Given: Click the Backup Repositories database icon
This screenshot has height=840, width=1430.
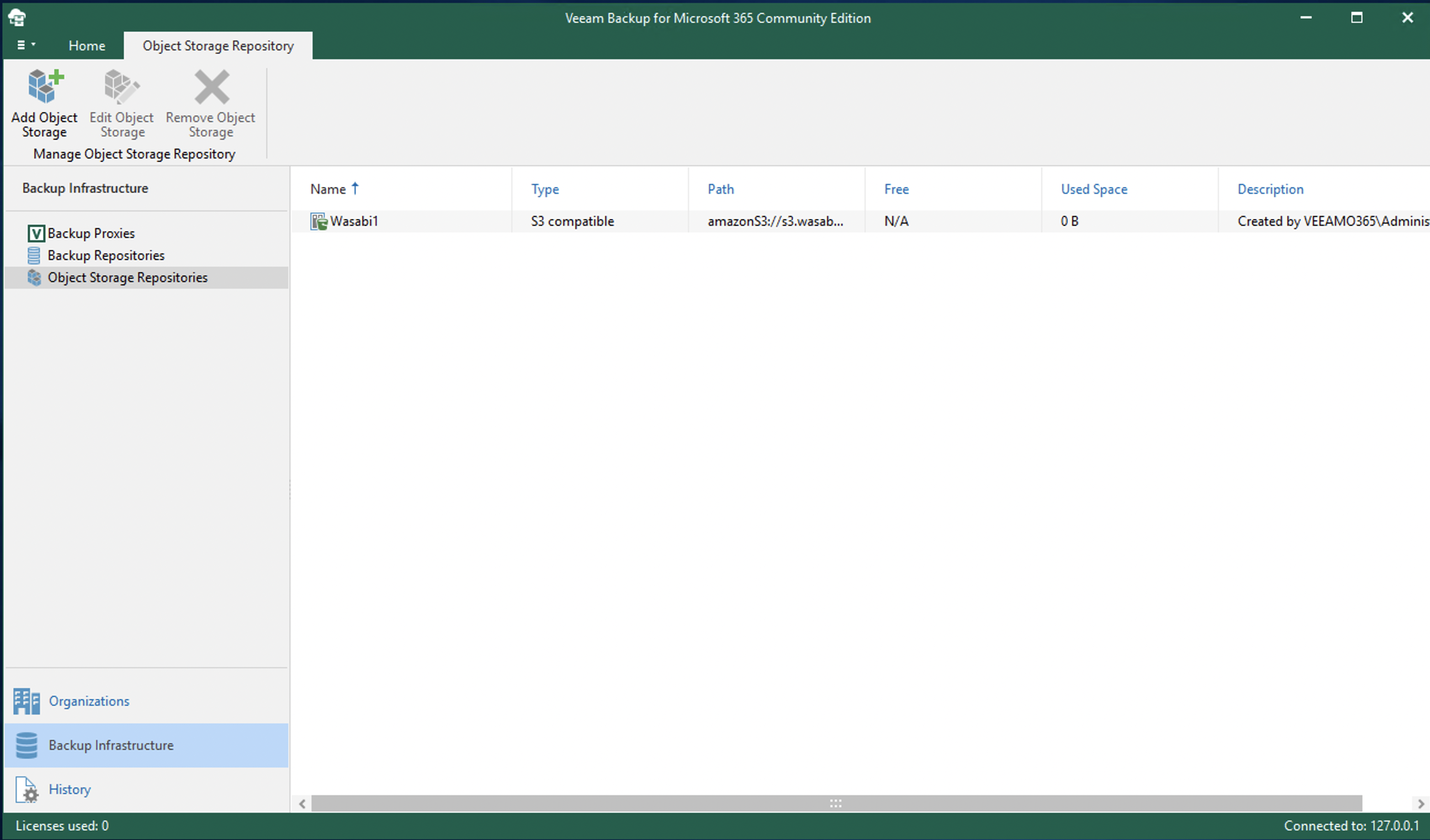Looking at the screenshot, I should [x=34, y=255].
